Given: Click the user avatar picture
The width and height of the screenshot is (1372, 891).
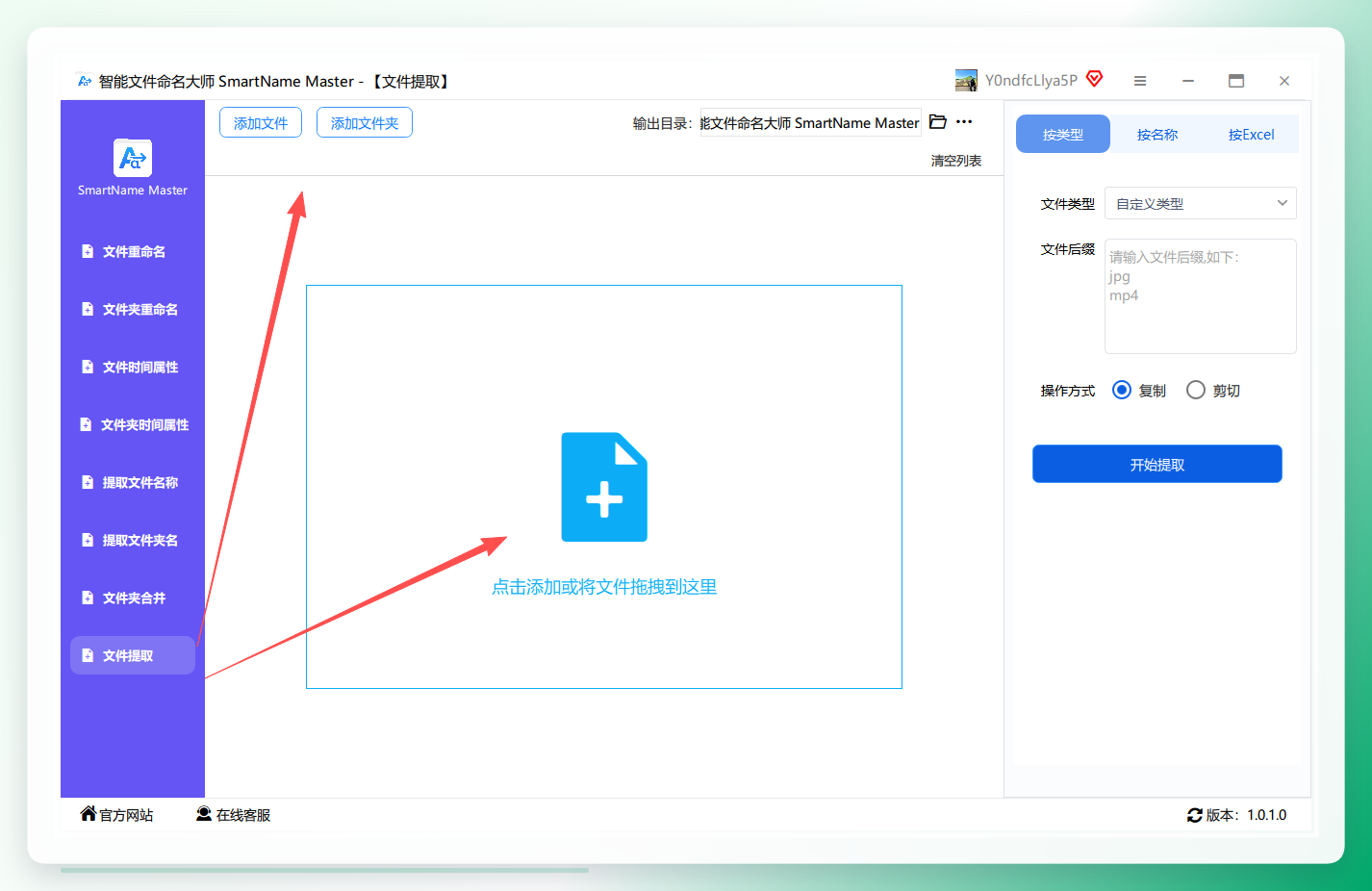Looking at the screenshot, I should coord(966,81).
